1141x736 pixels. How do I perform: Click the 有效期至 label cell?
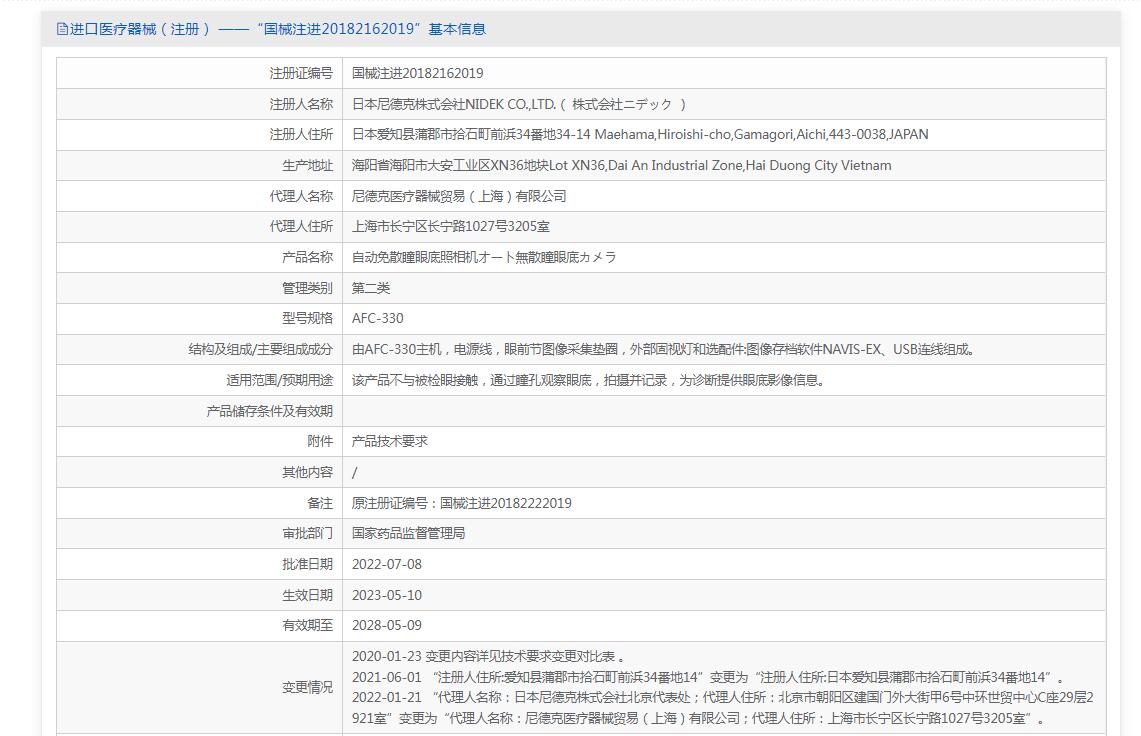click(199, 625)
